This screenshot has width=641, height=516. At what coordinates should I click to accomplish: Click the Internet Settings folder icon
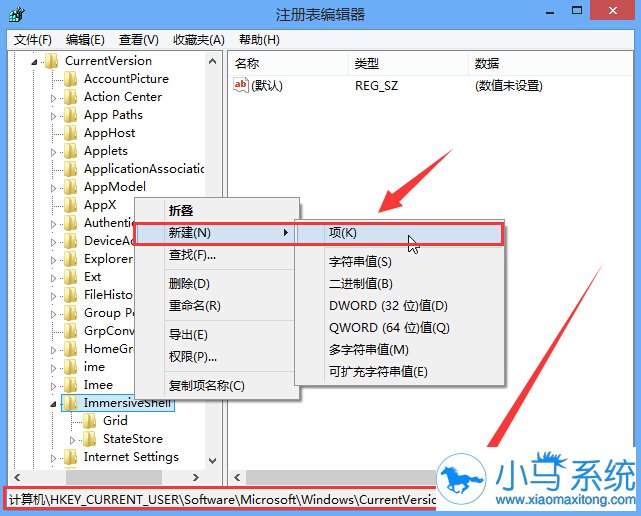click(70, 457)
